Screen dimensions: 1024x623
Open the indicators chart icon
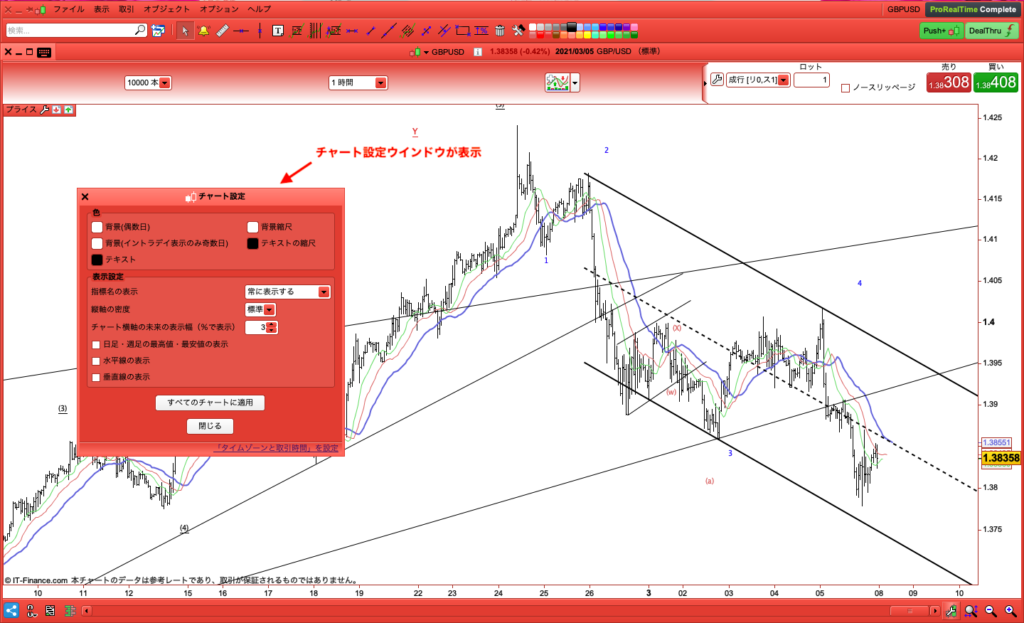(x=557, y=82)
